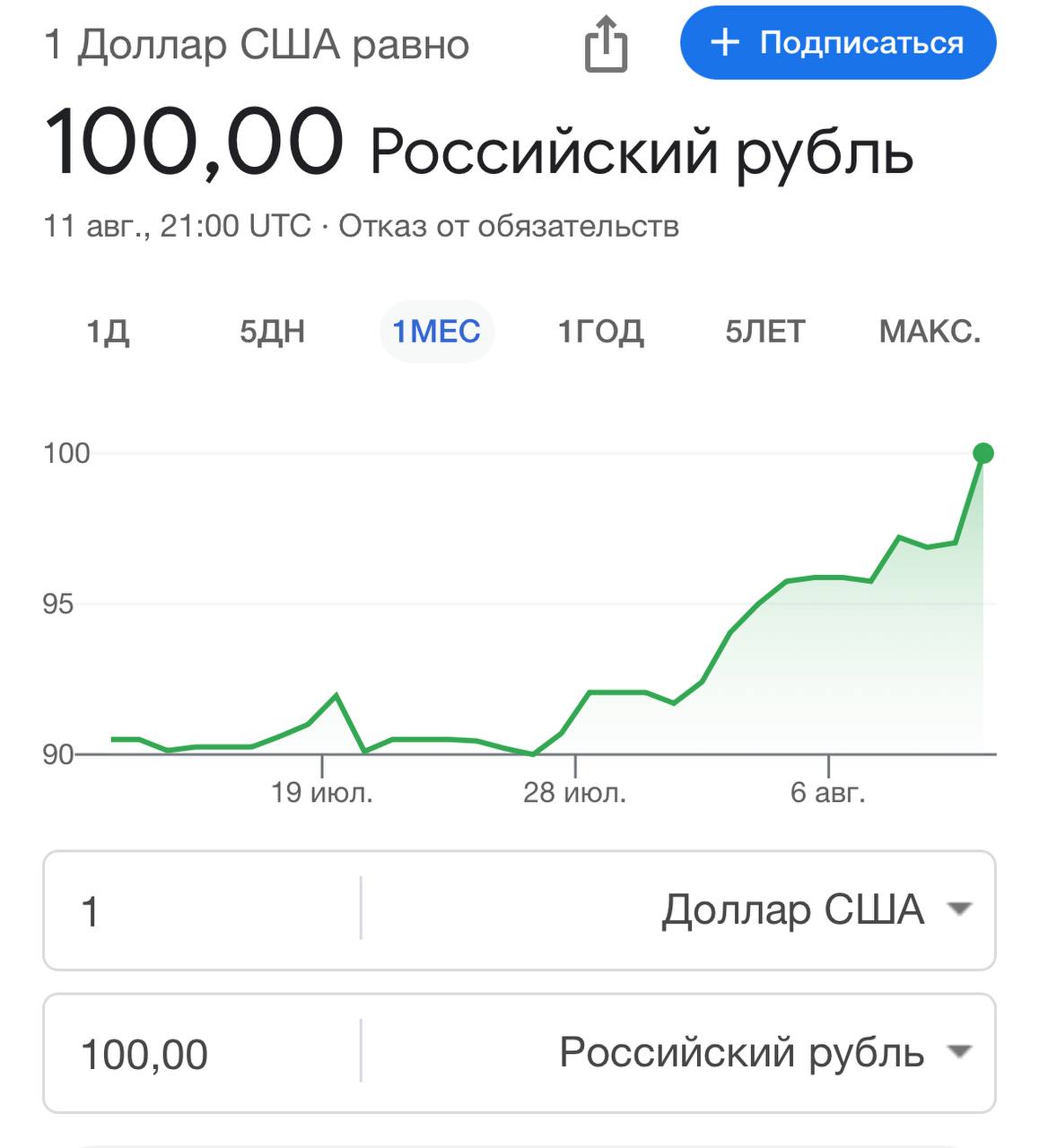The width and height of the screenshot is (1039, 1148).
Task: Click the plus icon in Подписаться
Action: (724, 43)
